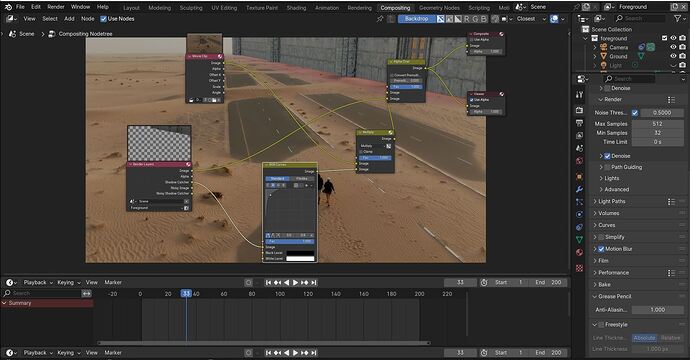
Task: Click the Blender logo menu icon
Action: pos(8,7)
